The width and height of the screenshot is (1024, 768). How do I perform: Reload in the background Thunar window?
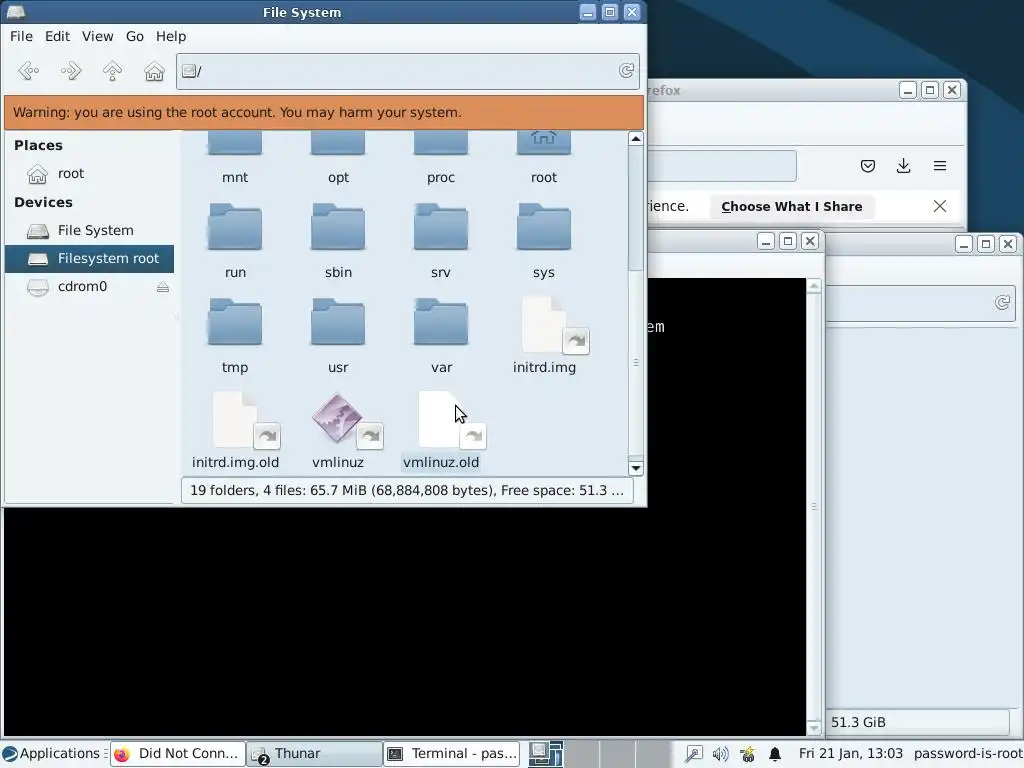1002,303
